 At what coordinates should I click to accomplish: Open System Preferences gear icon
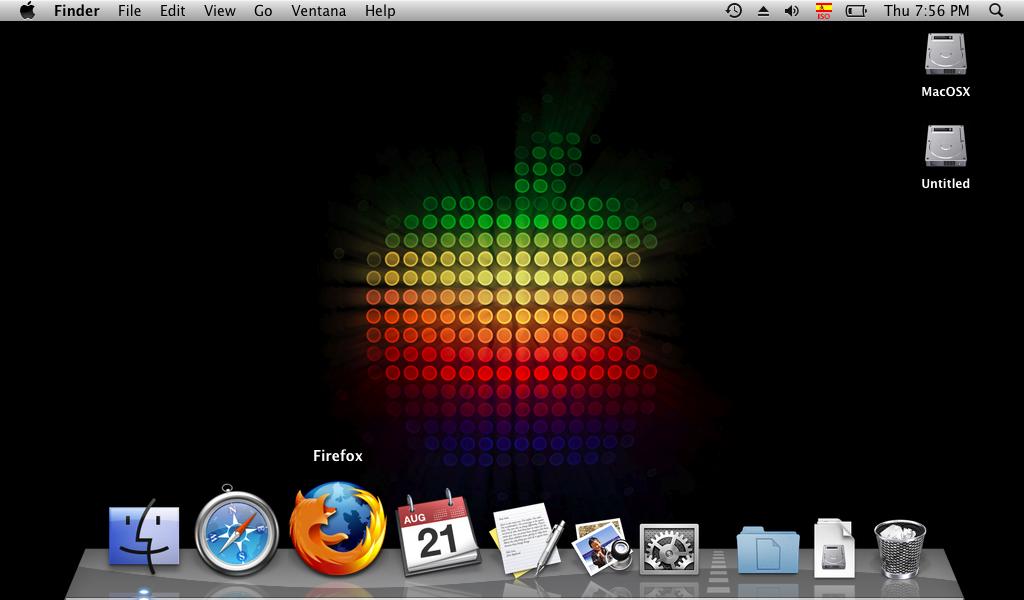[x=669, y=549]
